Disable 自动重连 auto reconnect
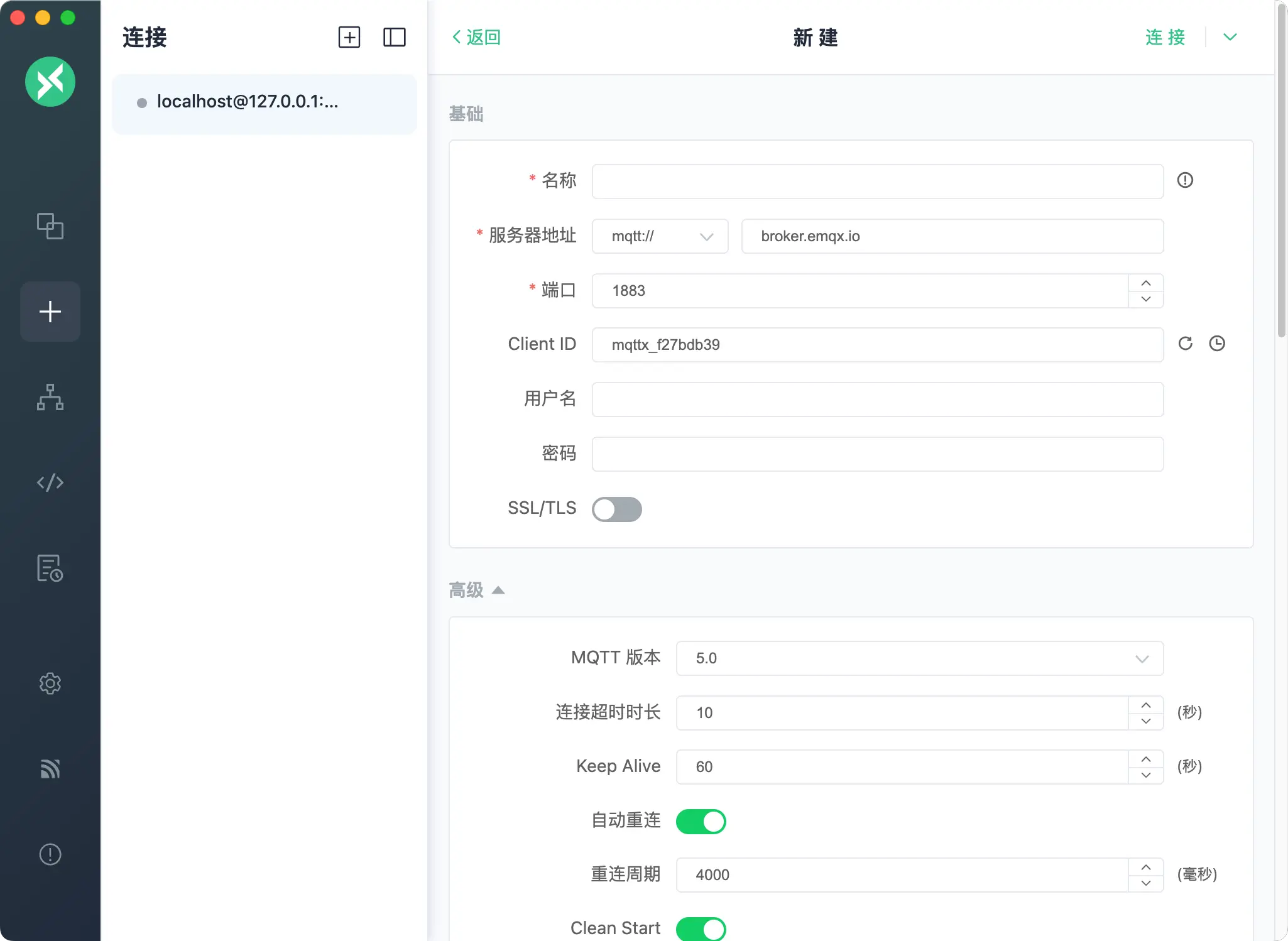 click(701, 821)
